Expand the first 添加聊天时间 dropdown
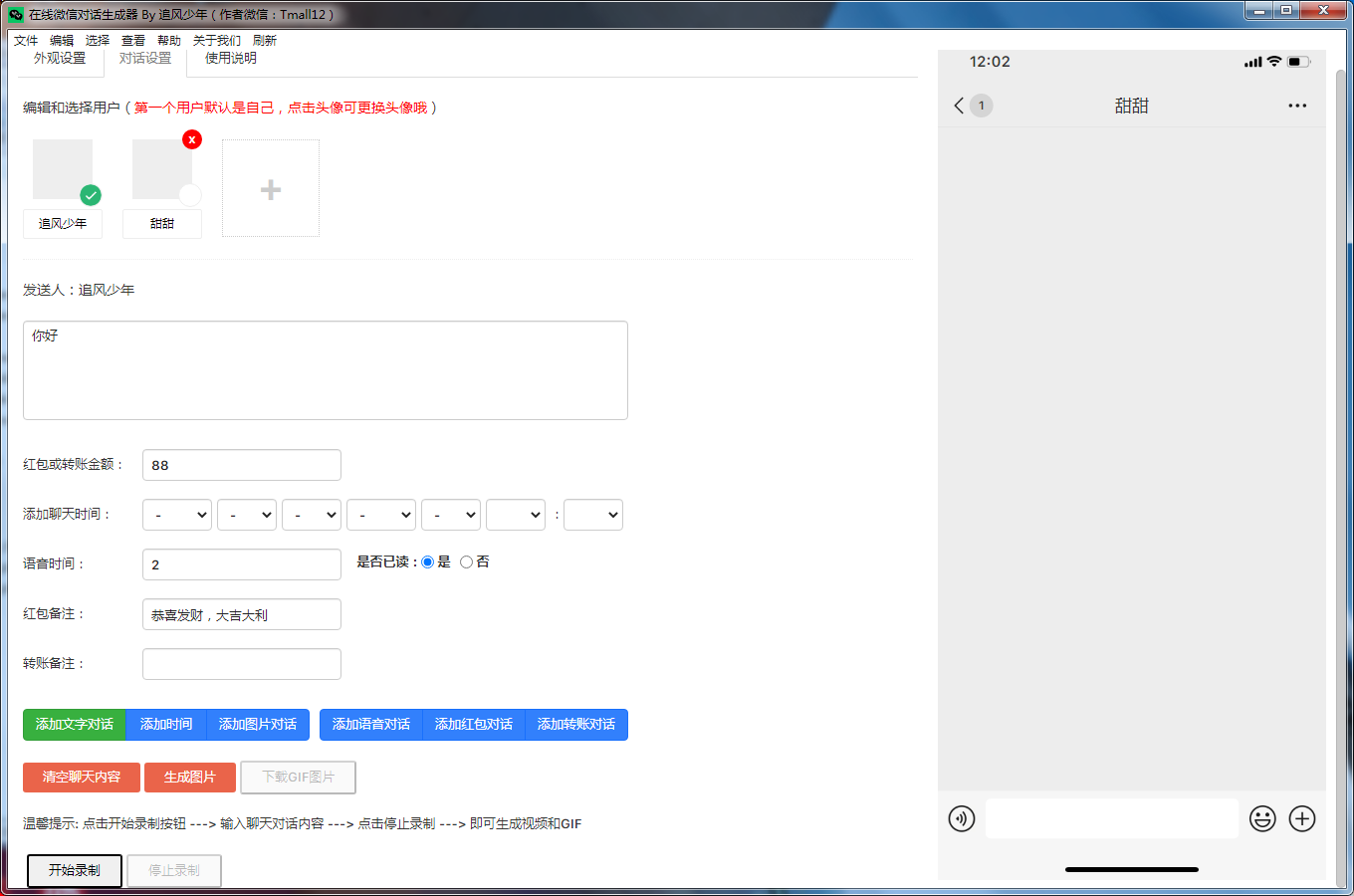 click(x=177, y=515)
